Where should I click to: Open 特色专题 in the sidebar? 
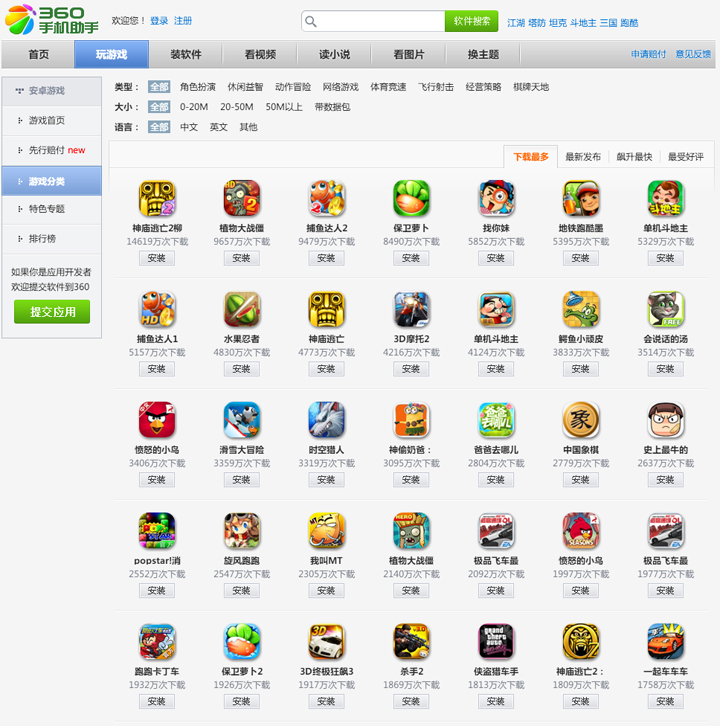pos(52,209)
